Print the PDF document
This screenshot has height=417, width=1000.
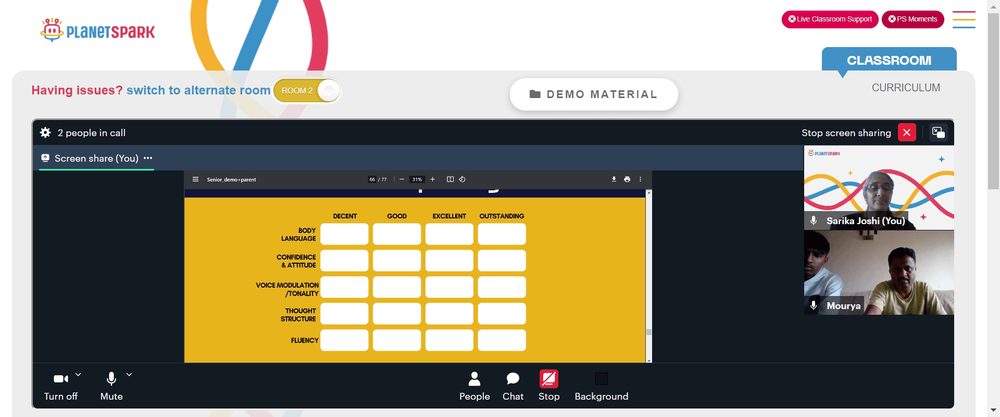pos(627,179)
